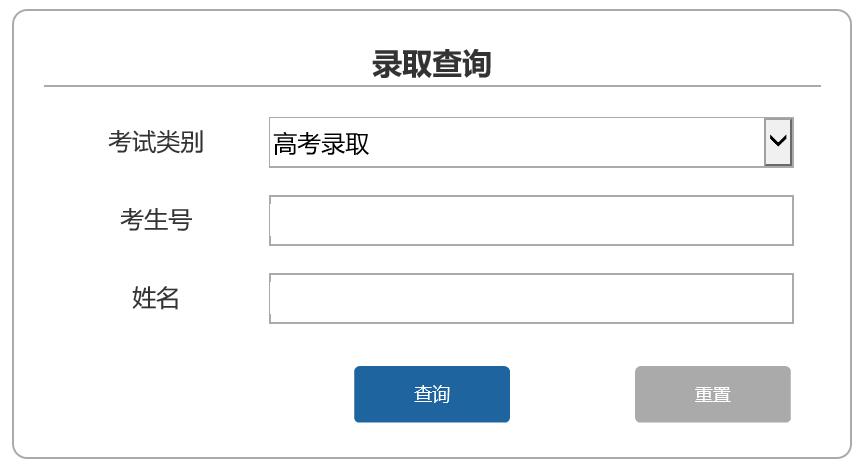Toggle the exam category arrow button
This screenshot has width=865, height=473.
pos(778,141)
